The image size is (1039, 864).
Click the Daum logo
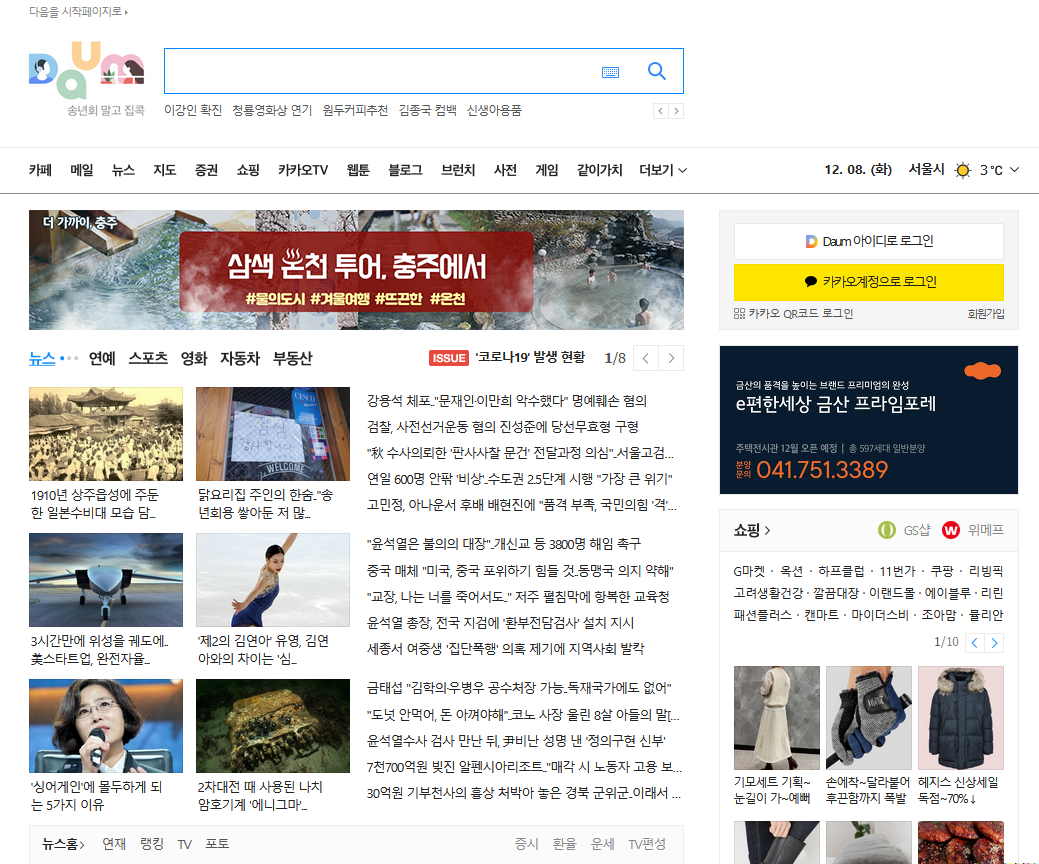tap(87, 70)
